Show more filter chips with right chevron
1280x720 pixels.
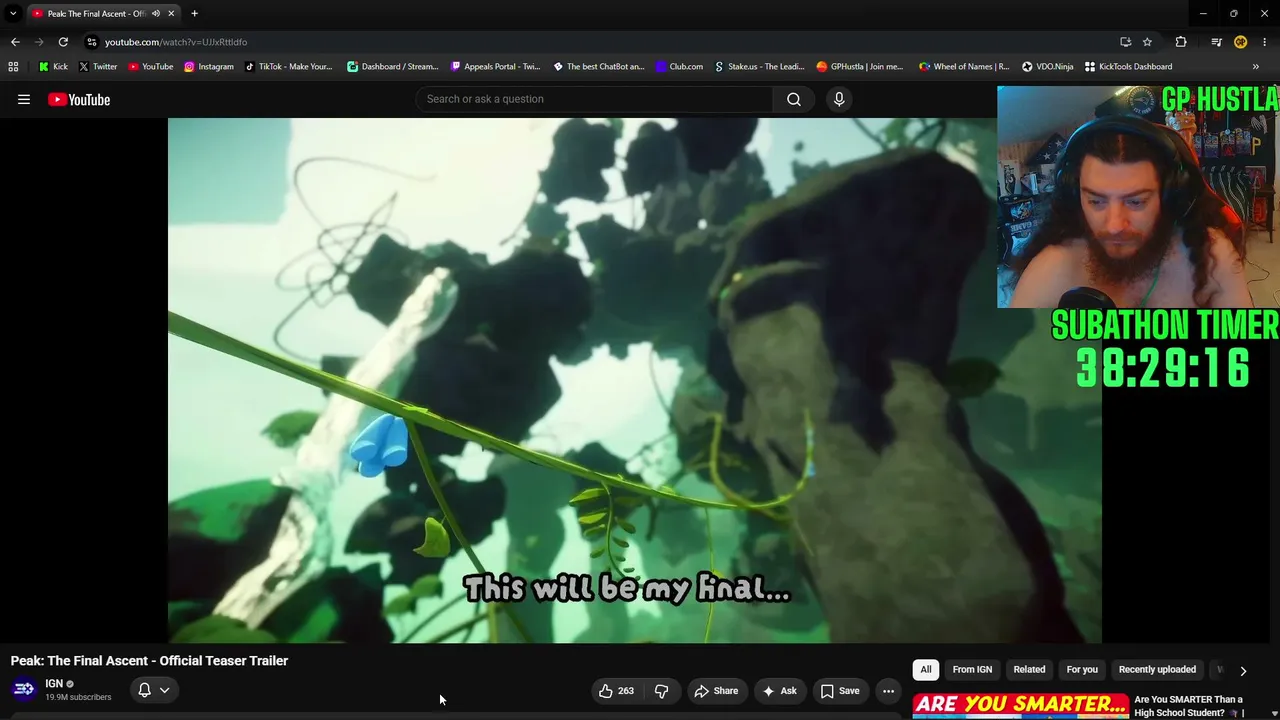coord(1243,671)
